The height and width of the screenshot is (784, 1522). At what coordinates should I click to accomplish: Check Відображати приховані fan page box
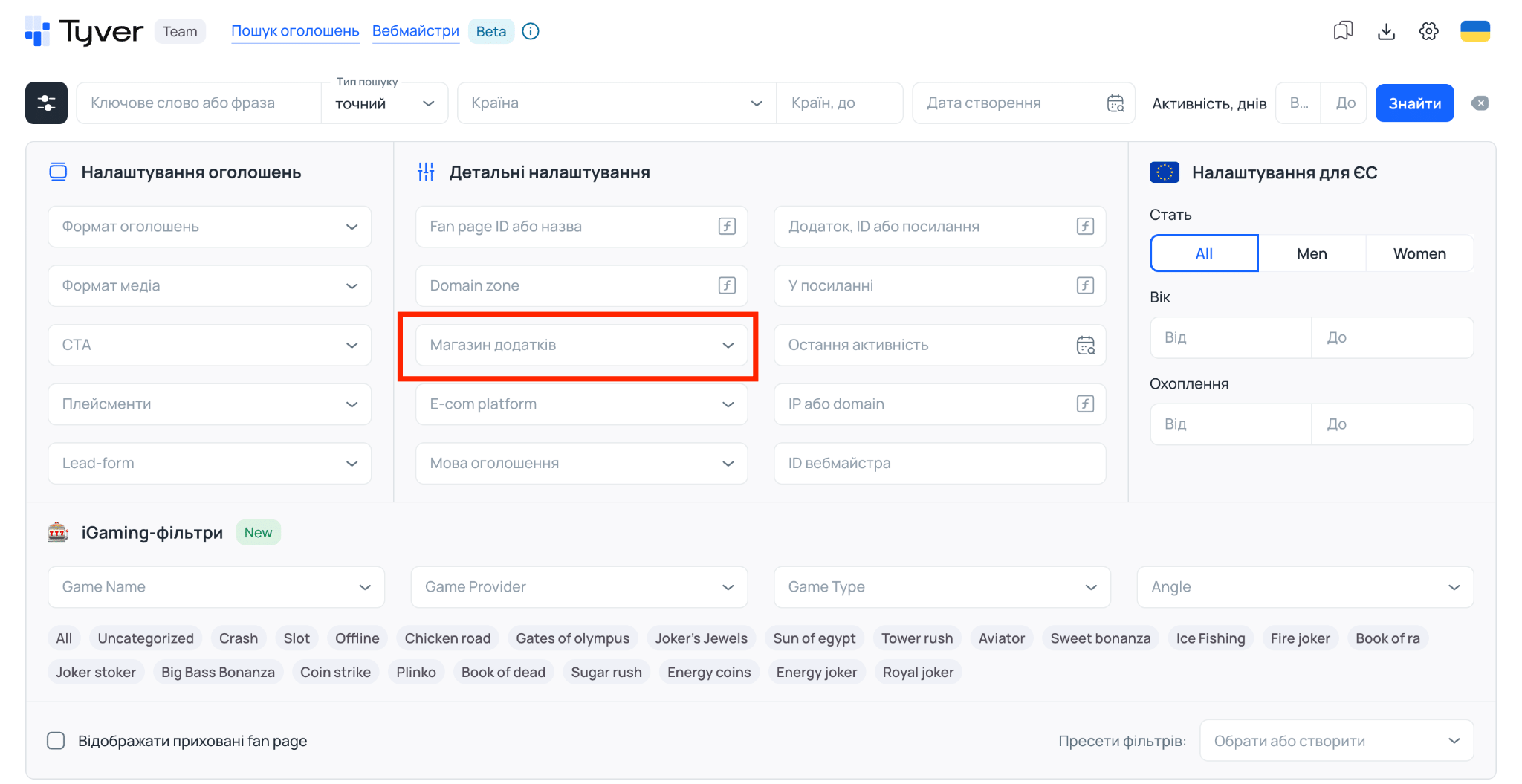tap(56, 741)
